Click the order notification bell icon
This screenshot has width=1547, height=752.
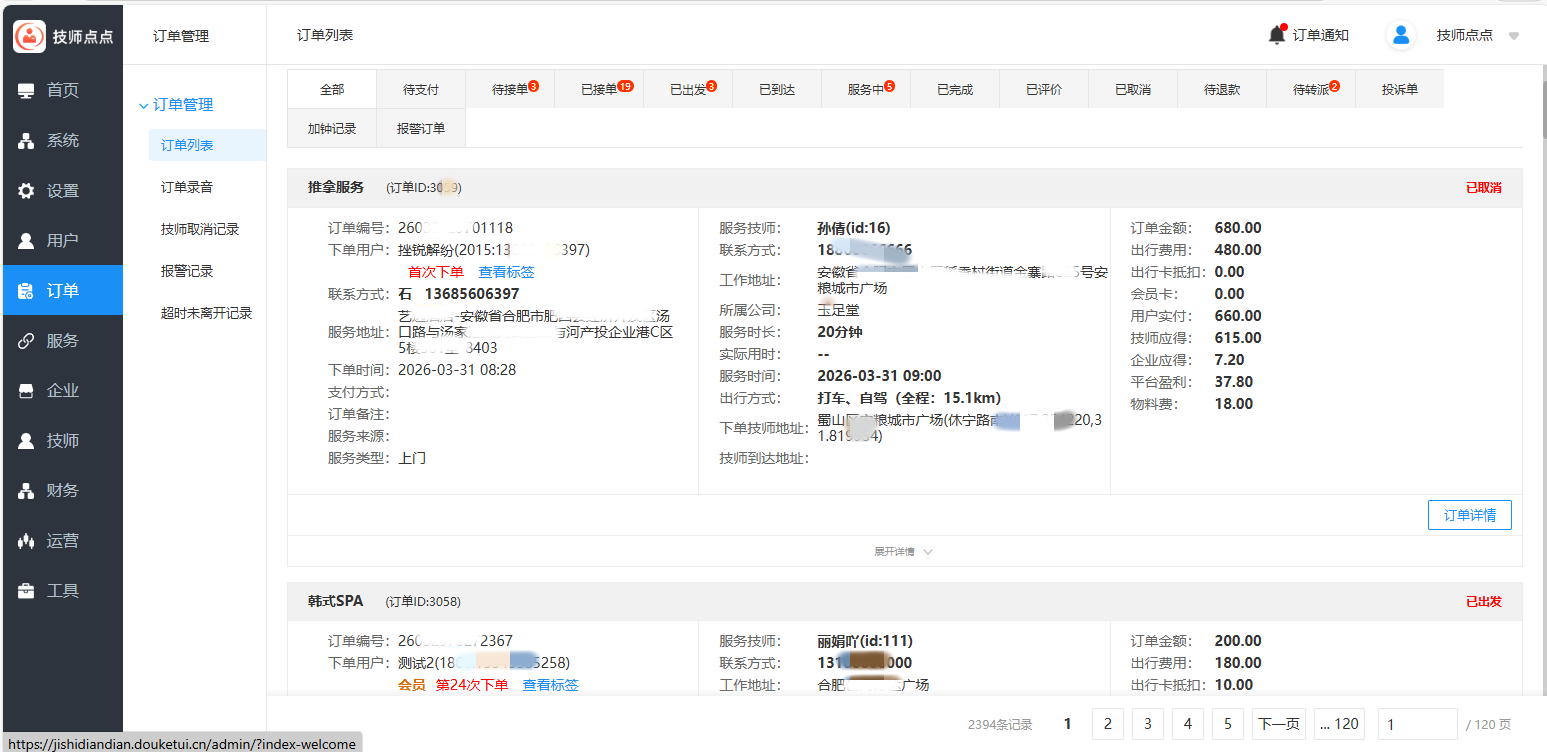point(1277,35)
